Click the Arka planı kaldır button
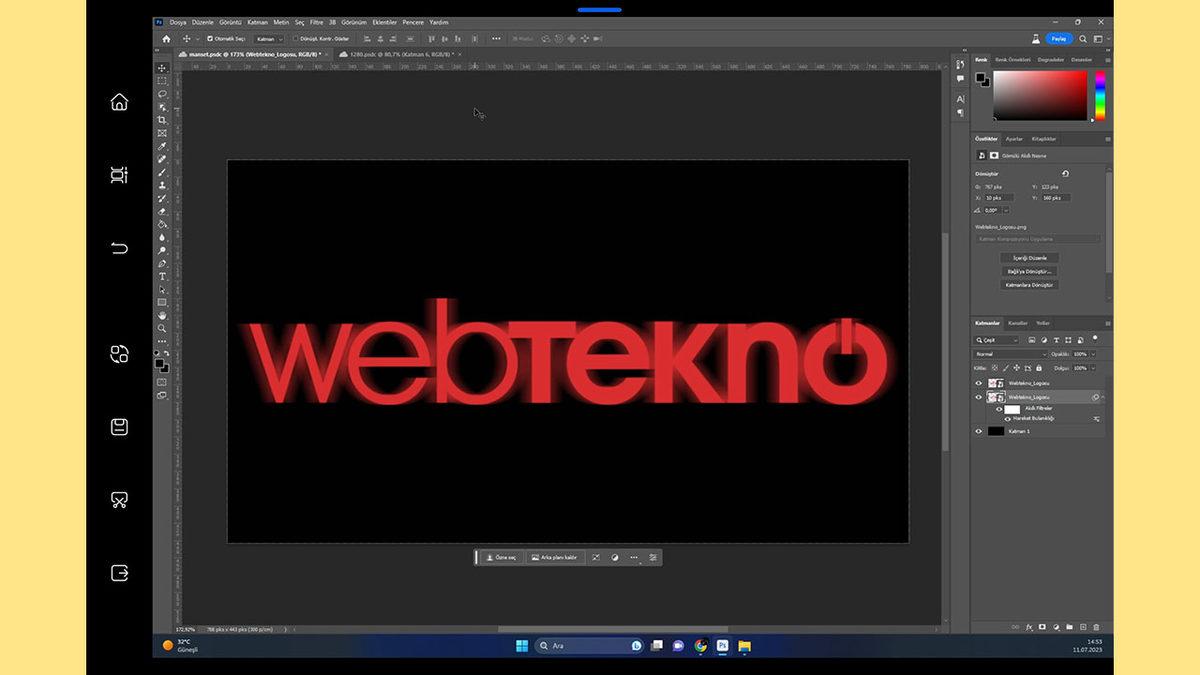 point(554,557)
